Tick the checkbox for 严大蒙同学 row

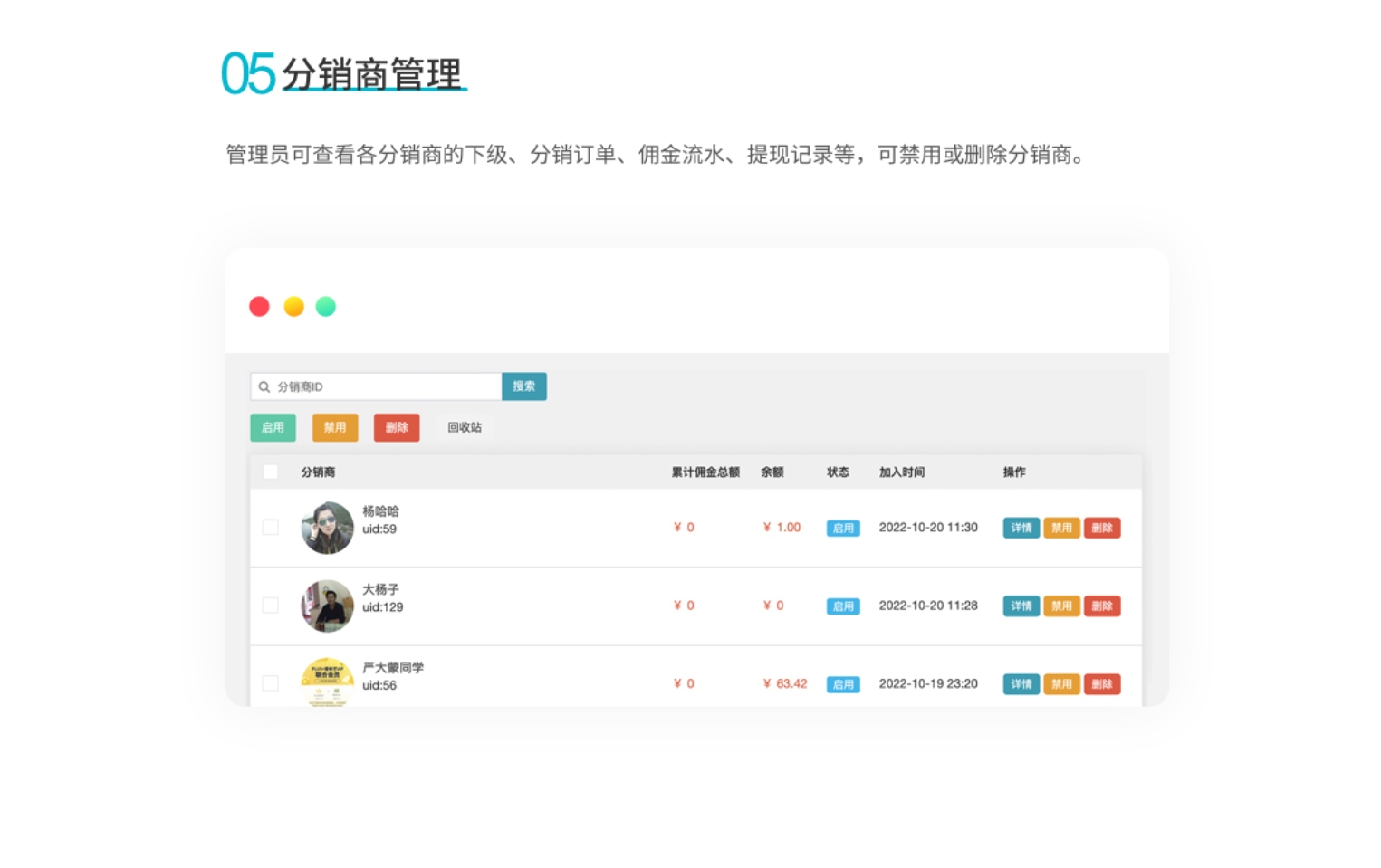270,683
